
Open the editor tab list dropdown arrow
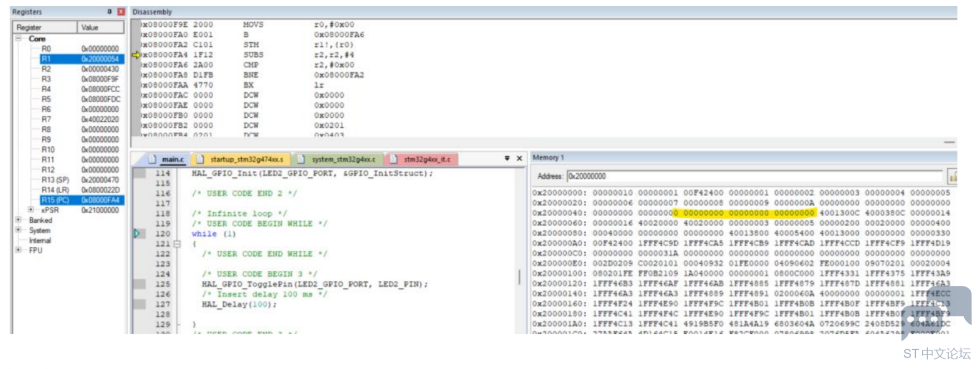507,159
